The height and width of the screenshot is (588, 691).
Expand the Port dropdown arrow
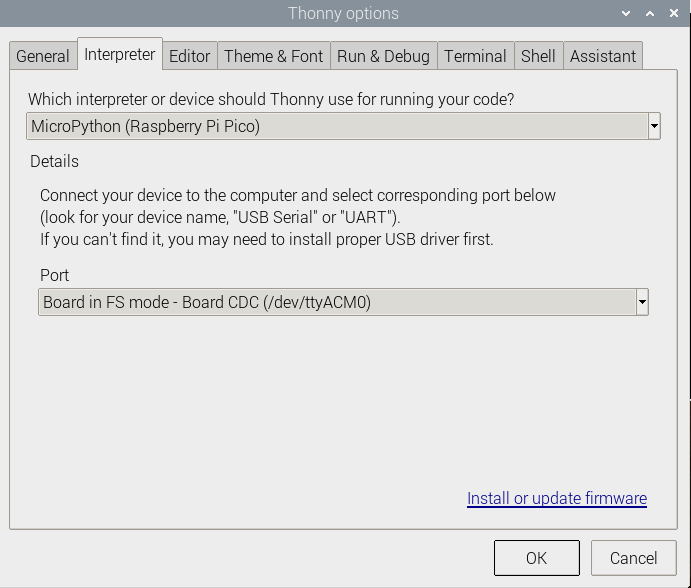tap(642, 302)
